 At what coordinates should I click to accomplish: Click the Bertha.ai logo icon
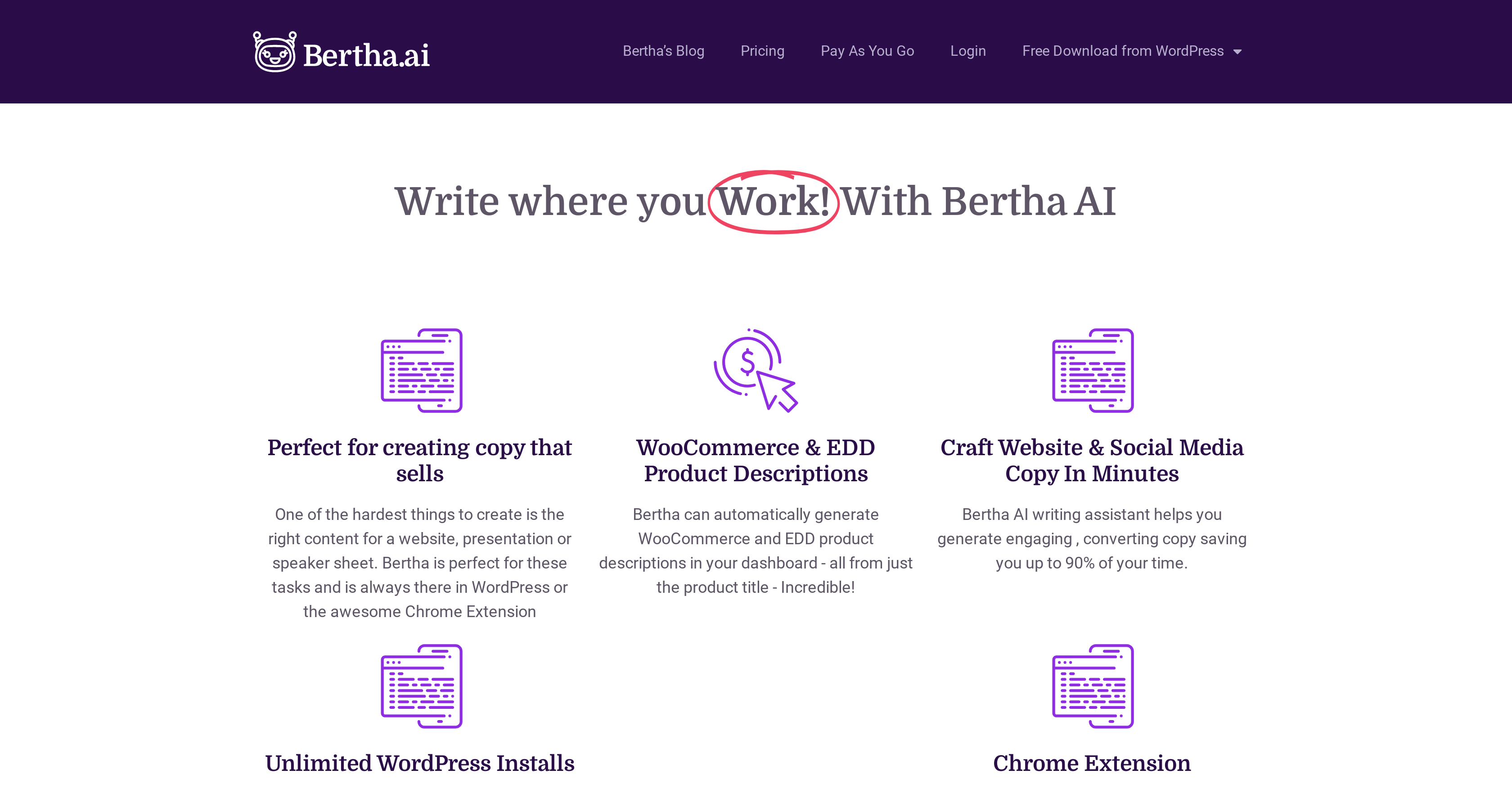coord(275,50)
